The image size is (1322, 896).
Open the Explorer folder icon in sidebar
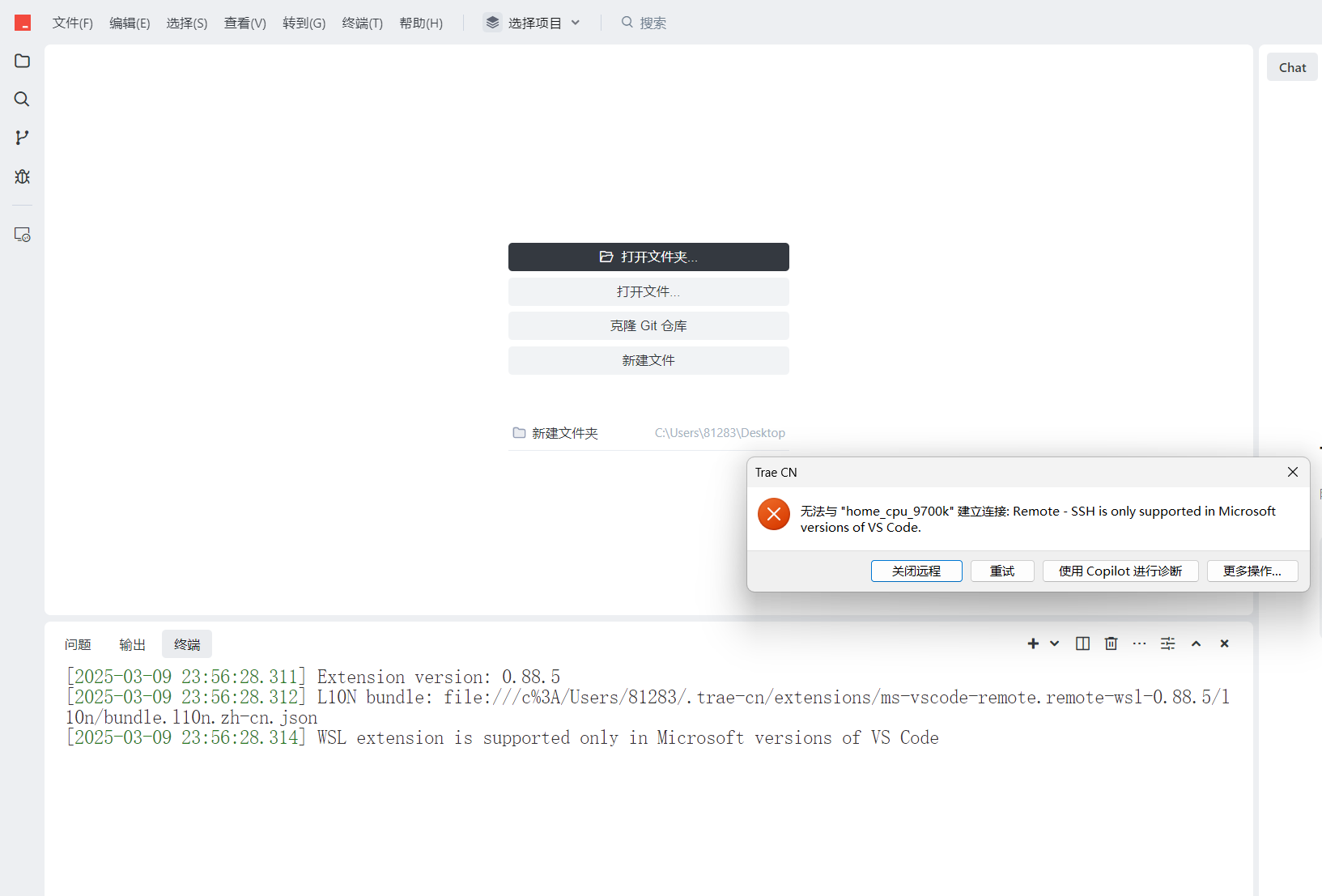(x=22, y=61)
